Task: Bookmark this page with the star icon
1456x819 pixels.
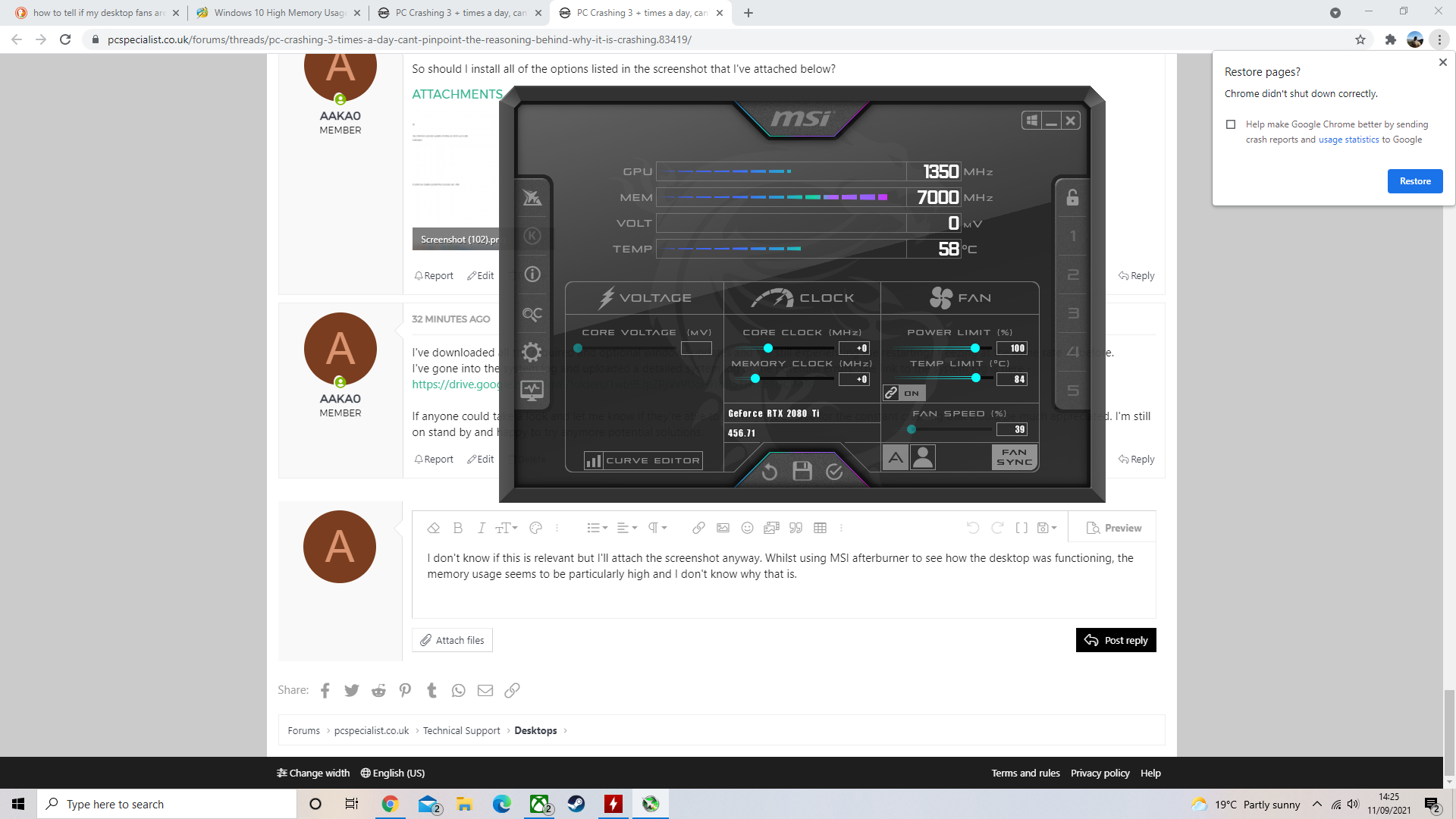Action: pos(1360,39)
